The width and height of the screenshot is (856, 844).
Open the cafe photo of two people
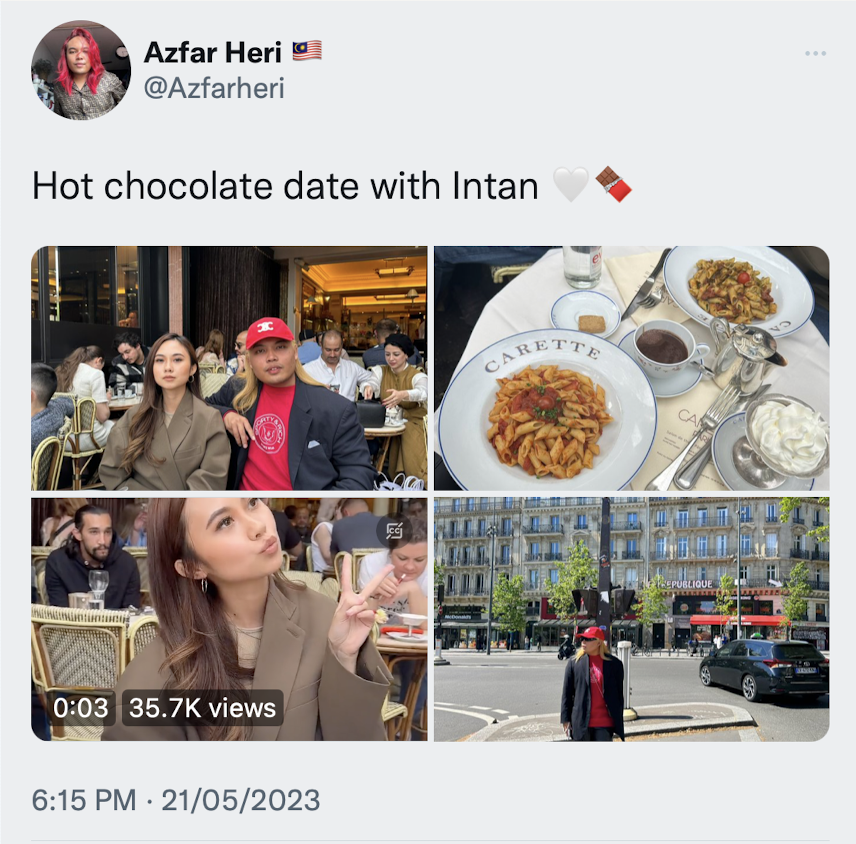[229, 368]
